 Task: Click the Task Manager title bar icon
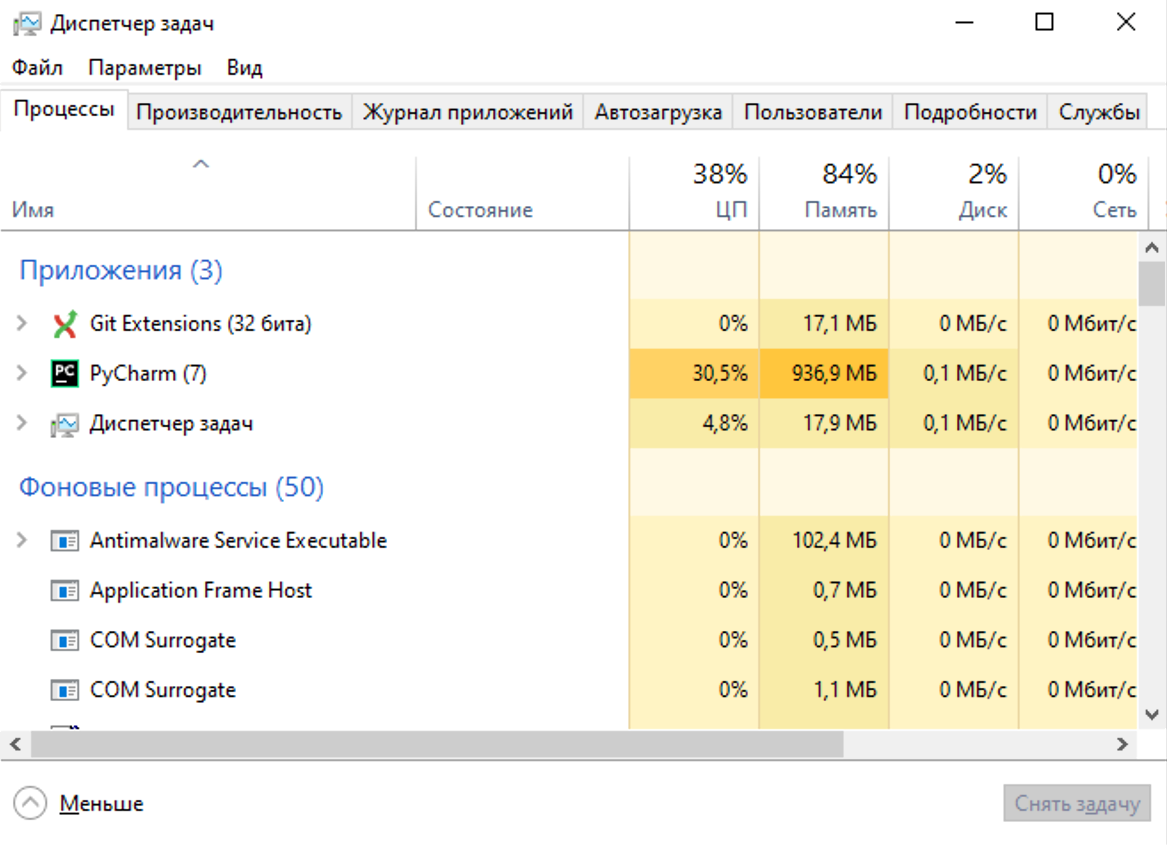[x=27, y=24]
